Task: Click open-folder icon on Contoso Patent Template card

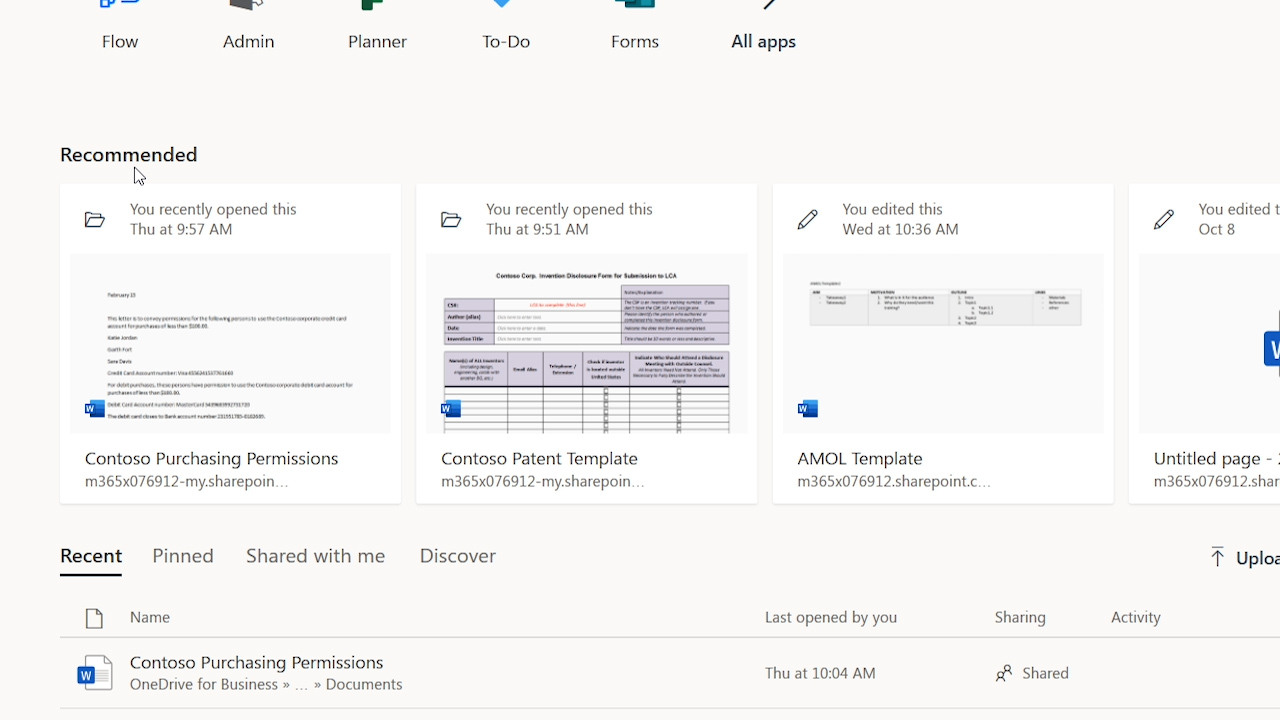Action: tap(451, 219)
